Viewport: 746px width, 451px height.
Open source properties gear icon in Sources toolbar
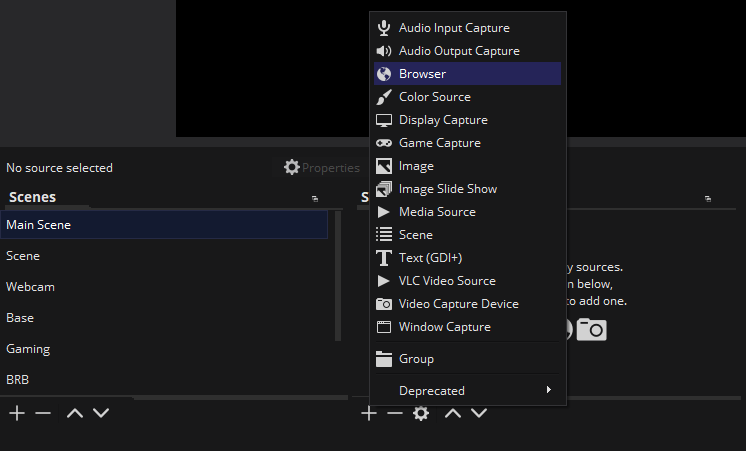coord(421,413)
